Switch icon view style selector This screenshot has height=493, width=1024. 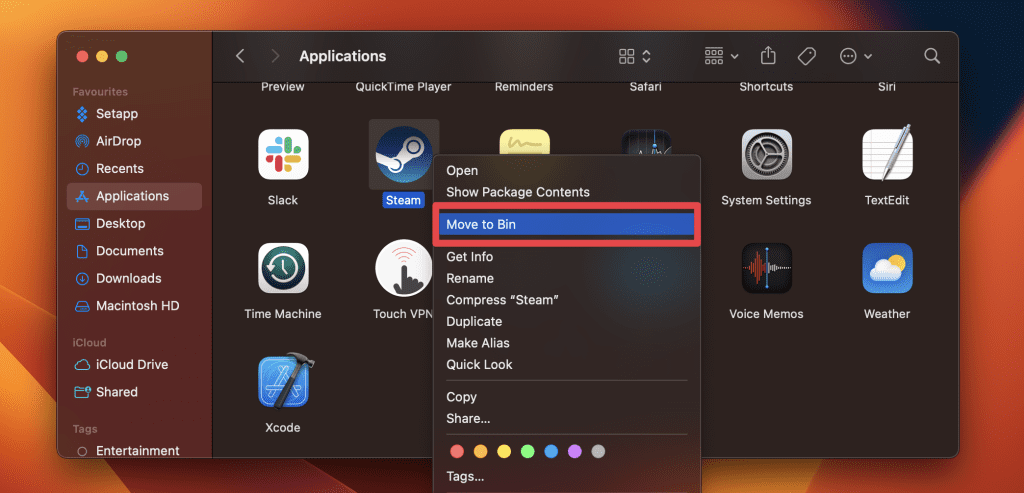click(x=635, y=56)
